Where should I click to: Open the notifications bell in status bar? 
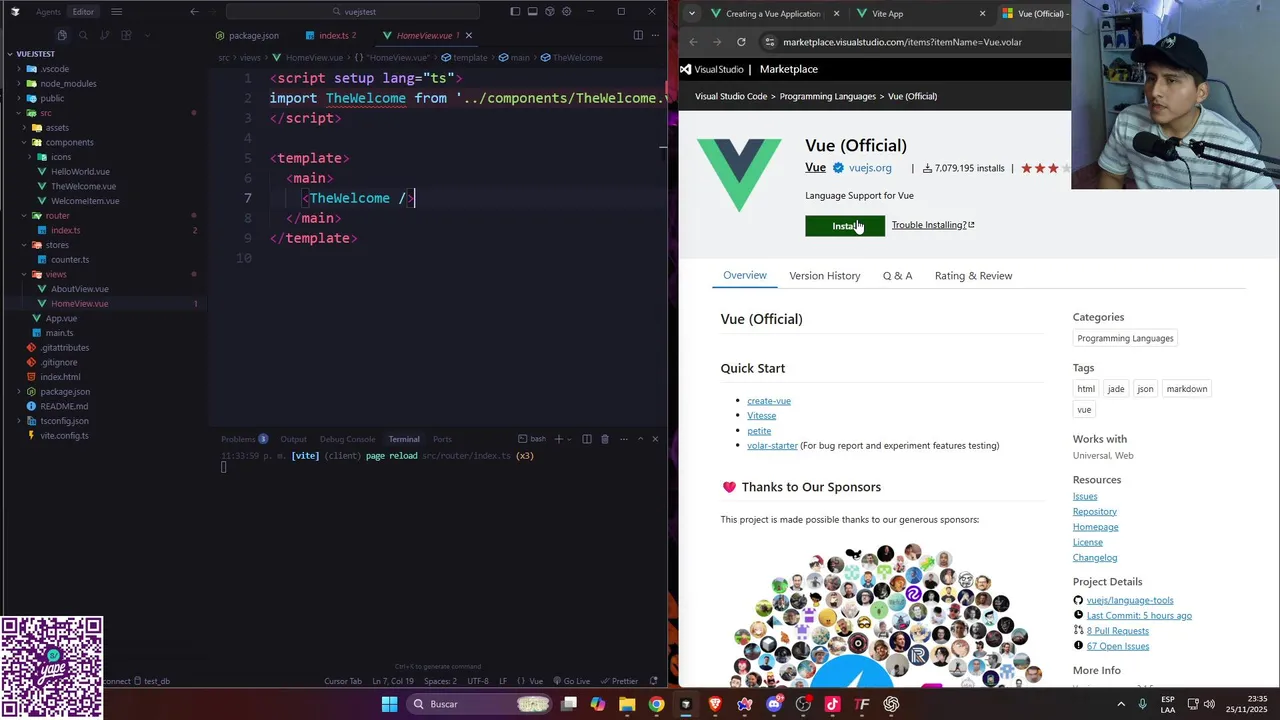[654, 681]
